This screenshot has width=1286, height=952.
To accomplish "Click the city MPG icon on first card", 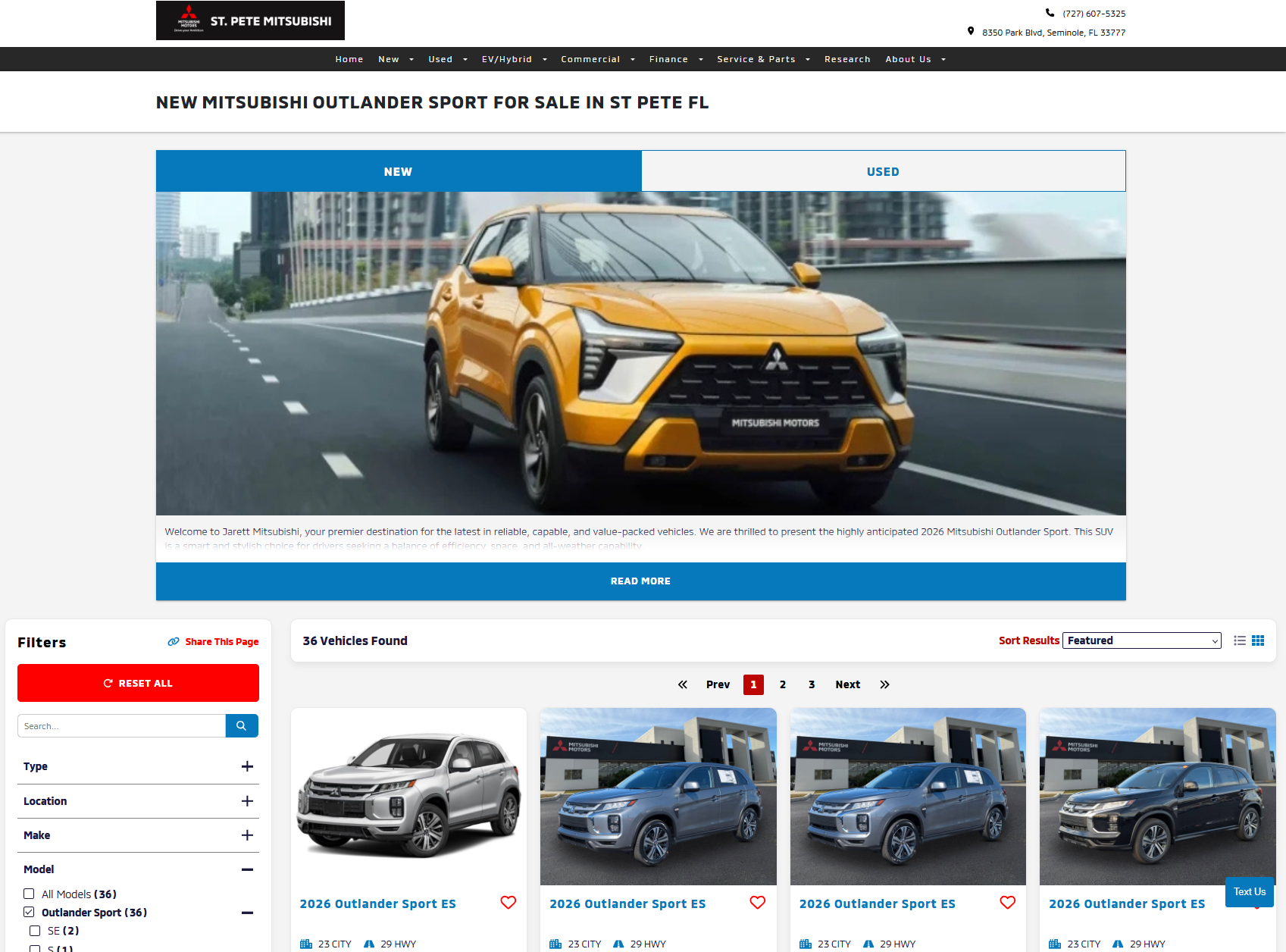I will click(x=306, y=944).
